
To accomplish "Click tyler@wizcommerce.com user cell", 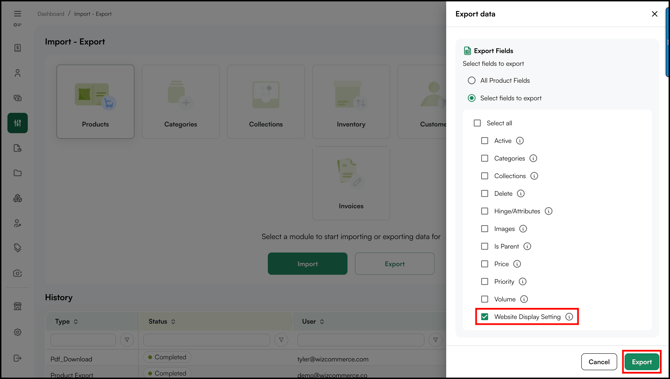I will [333, 359].
